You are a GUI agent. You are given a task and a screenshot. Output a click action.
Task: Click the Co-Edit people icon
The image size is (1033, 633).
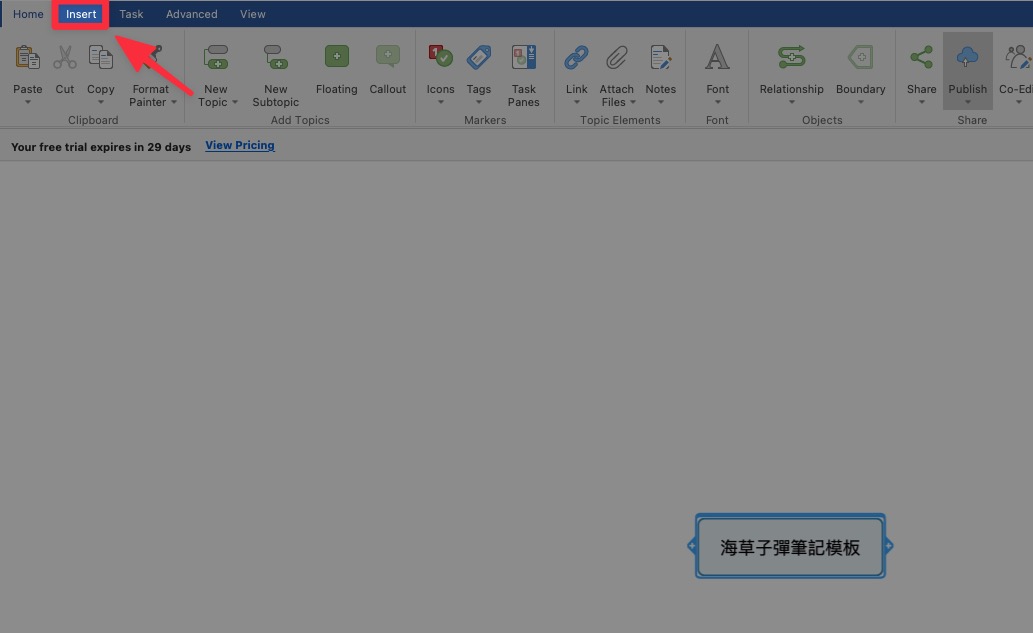1018,57
